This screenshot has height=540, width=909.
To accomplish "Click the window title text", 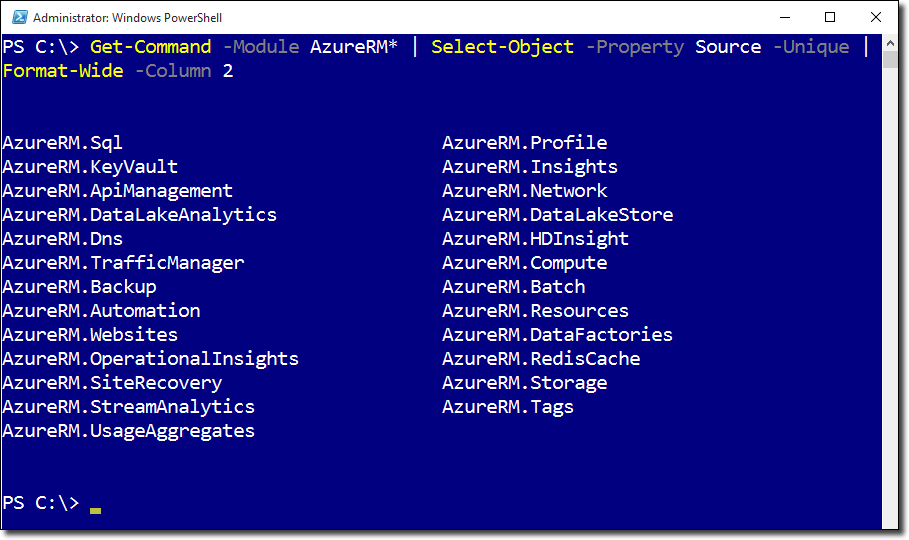I will tap(128, 18).
